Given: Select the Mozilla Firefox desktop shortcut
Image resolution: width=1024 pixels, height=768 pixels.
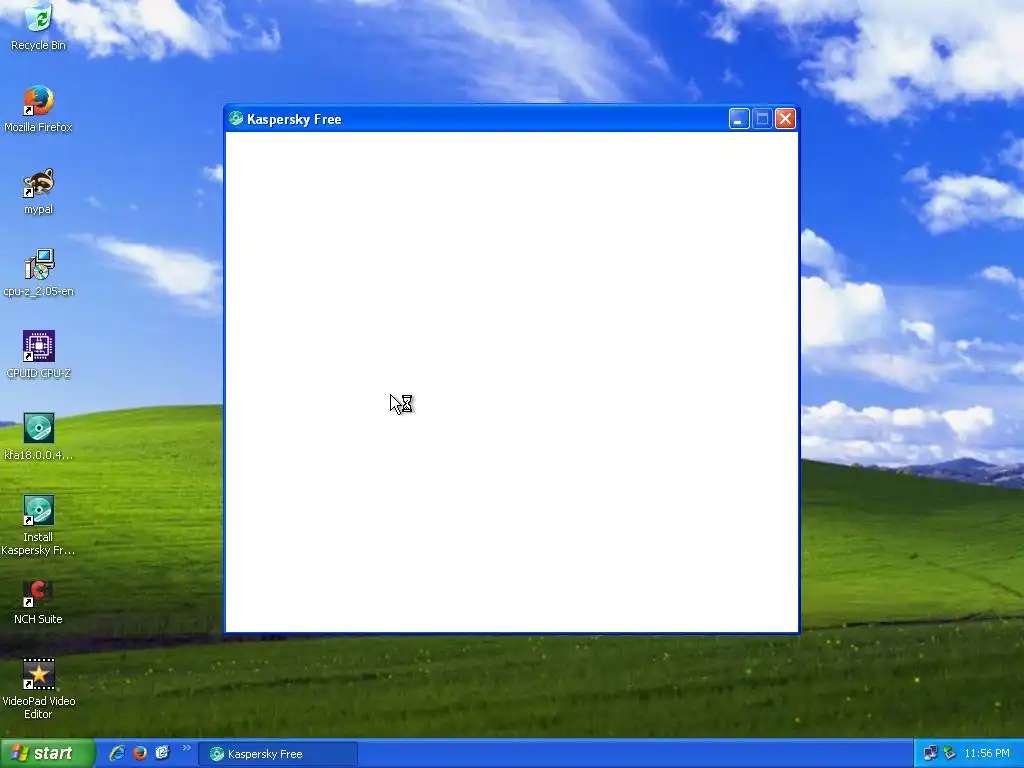Looking at the screenshot, I should [x=39, y=101].
